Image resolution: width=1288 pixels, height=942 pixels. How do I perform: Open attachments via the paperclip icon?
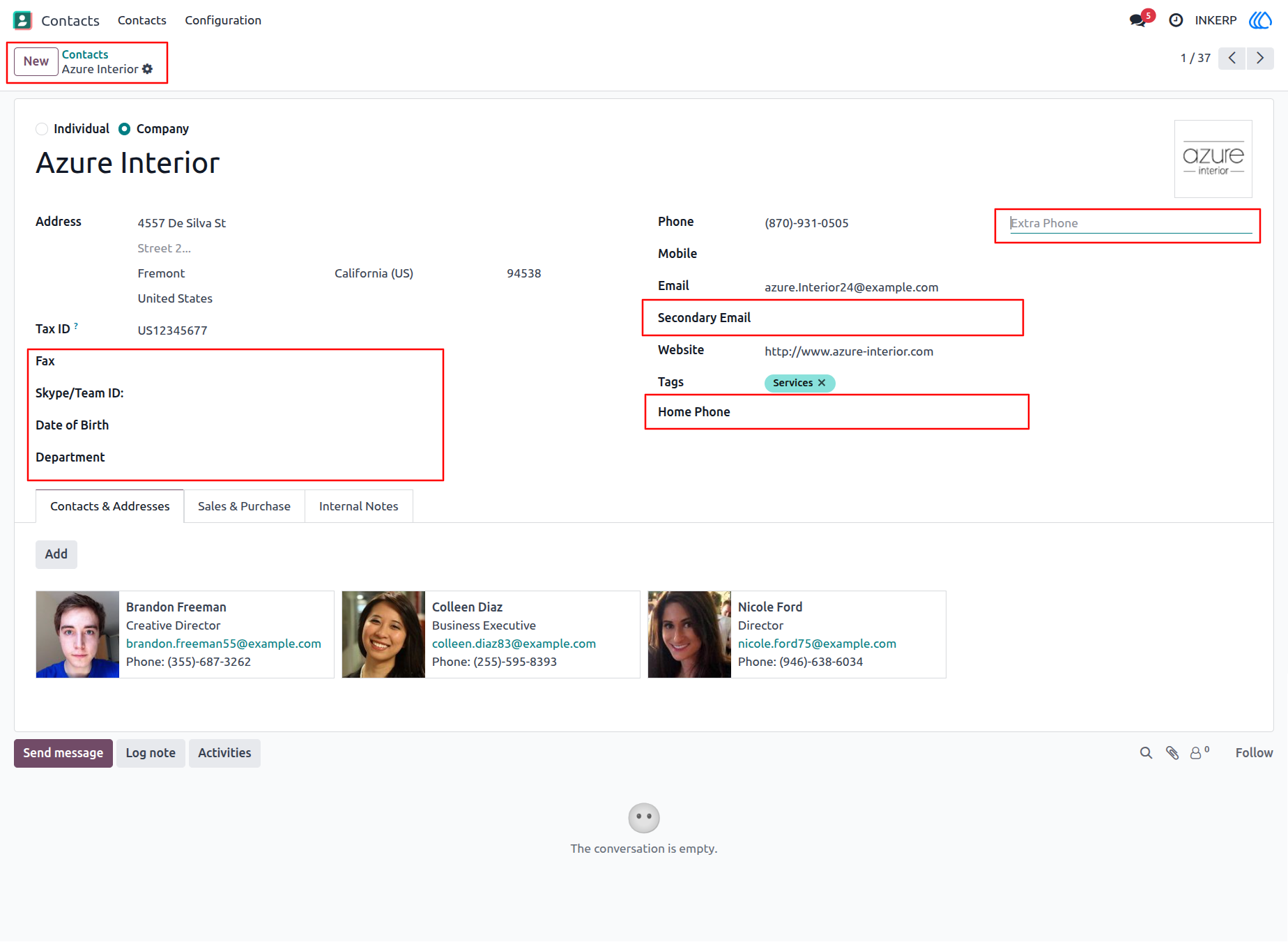(x=1172, y=753)
